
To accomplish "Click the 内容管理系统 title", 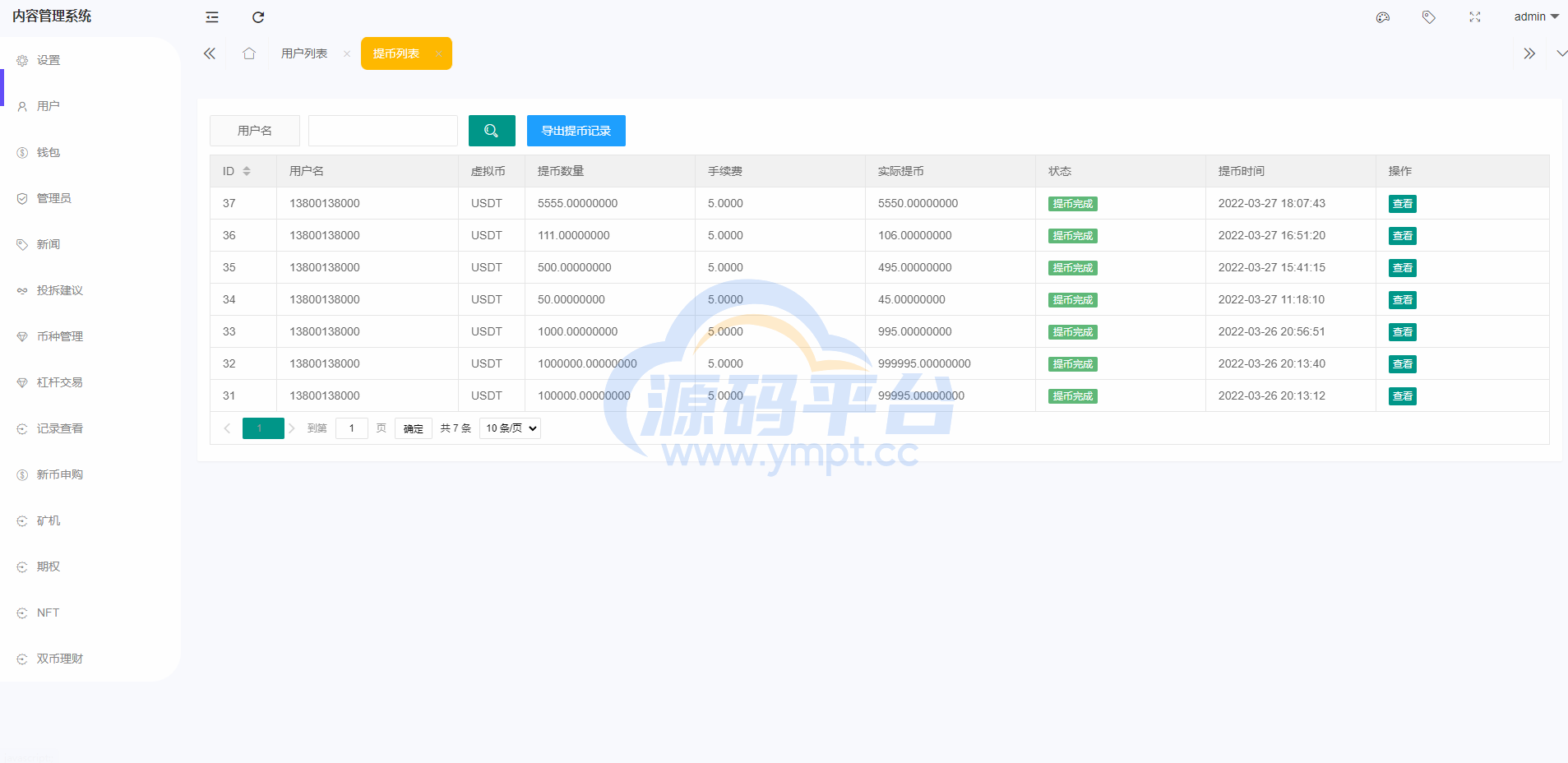I will (x=52, y=16).
